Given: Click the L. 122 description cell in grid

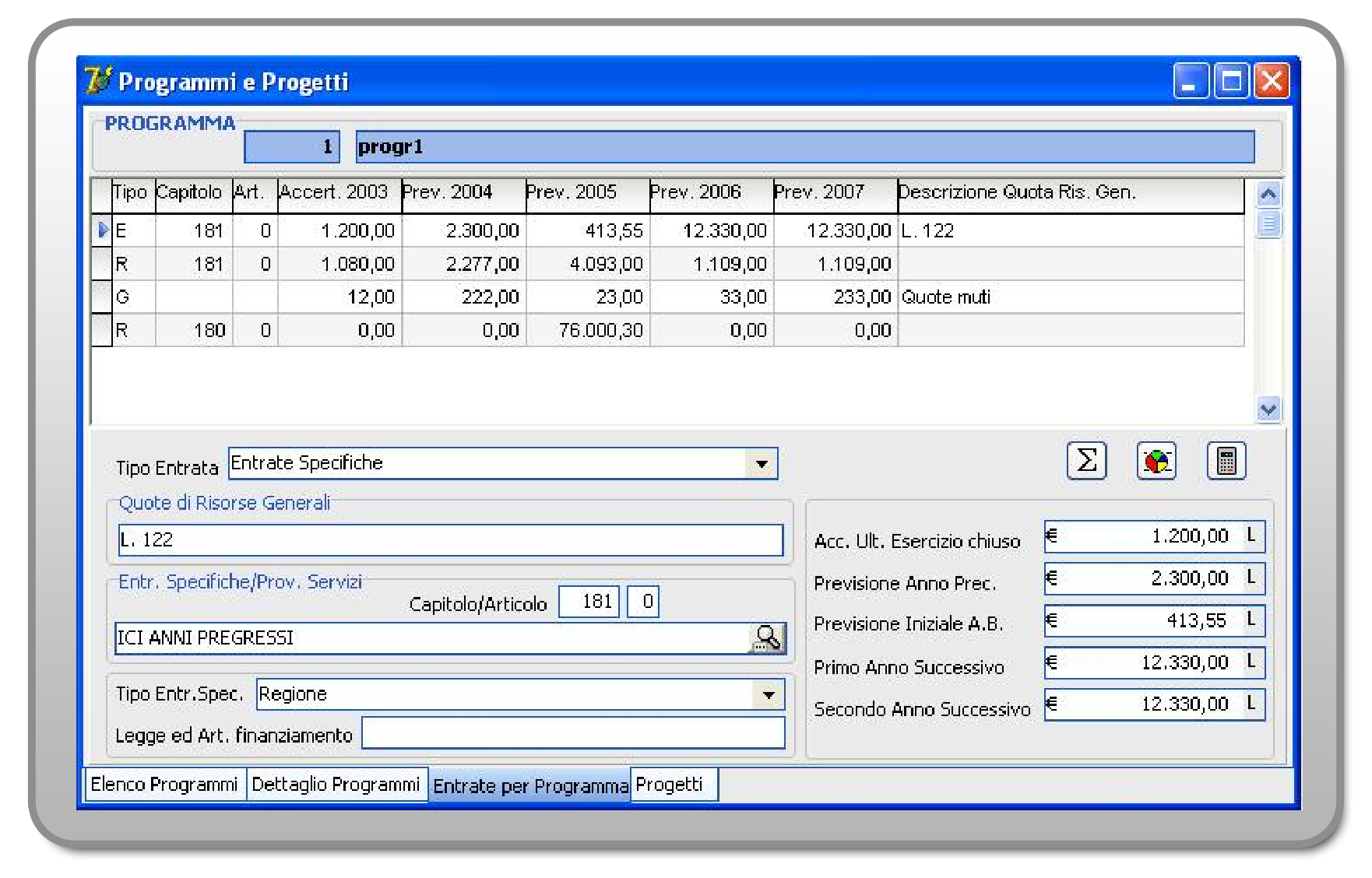Looking at the screenshot, I should [x=1071, y=230].
